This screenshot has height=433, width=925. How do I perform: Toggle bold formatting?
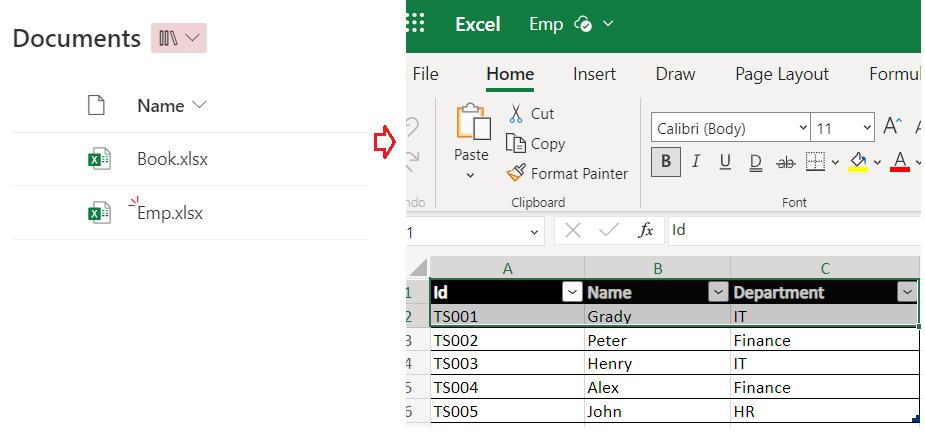click(665, 162)
